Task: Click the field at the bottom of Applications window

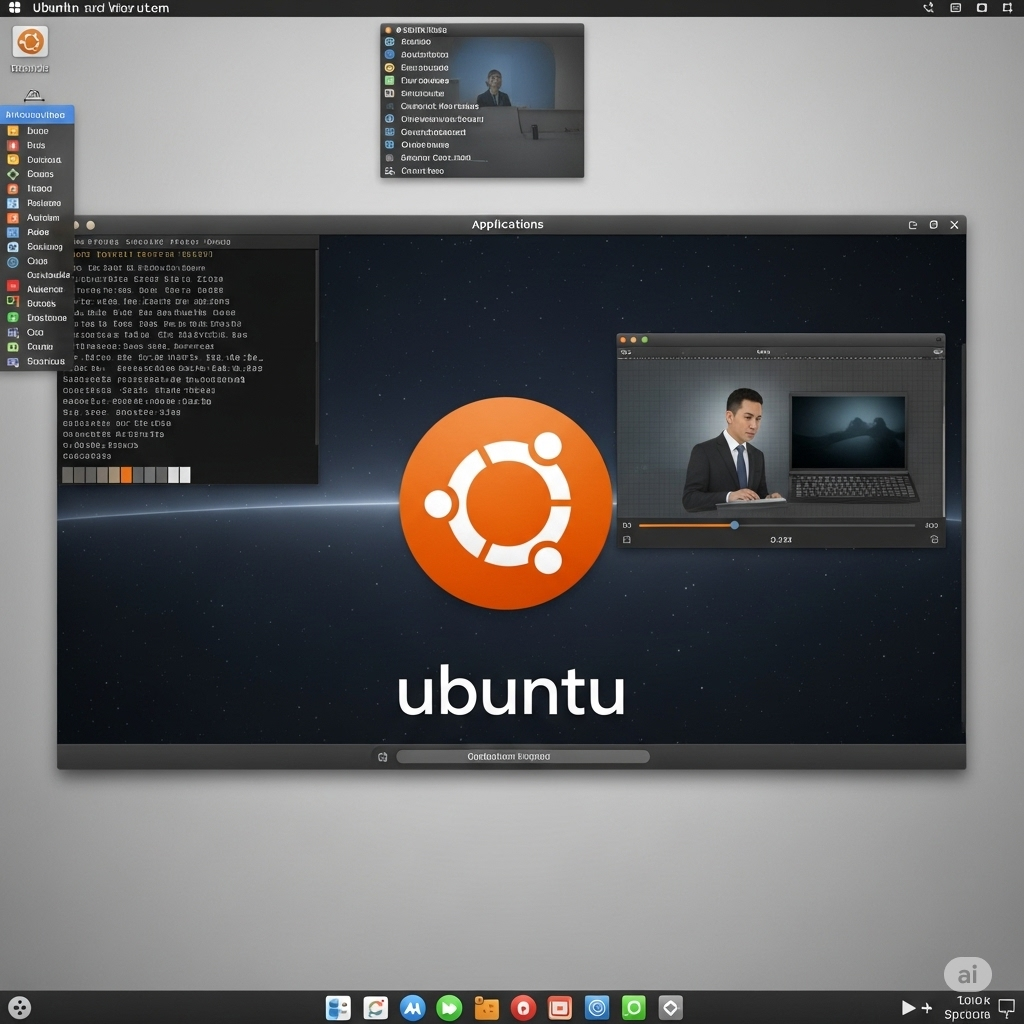Action: point(522,756)
